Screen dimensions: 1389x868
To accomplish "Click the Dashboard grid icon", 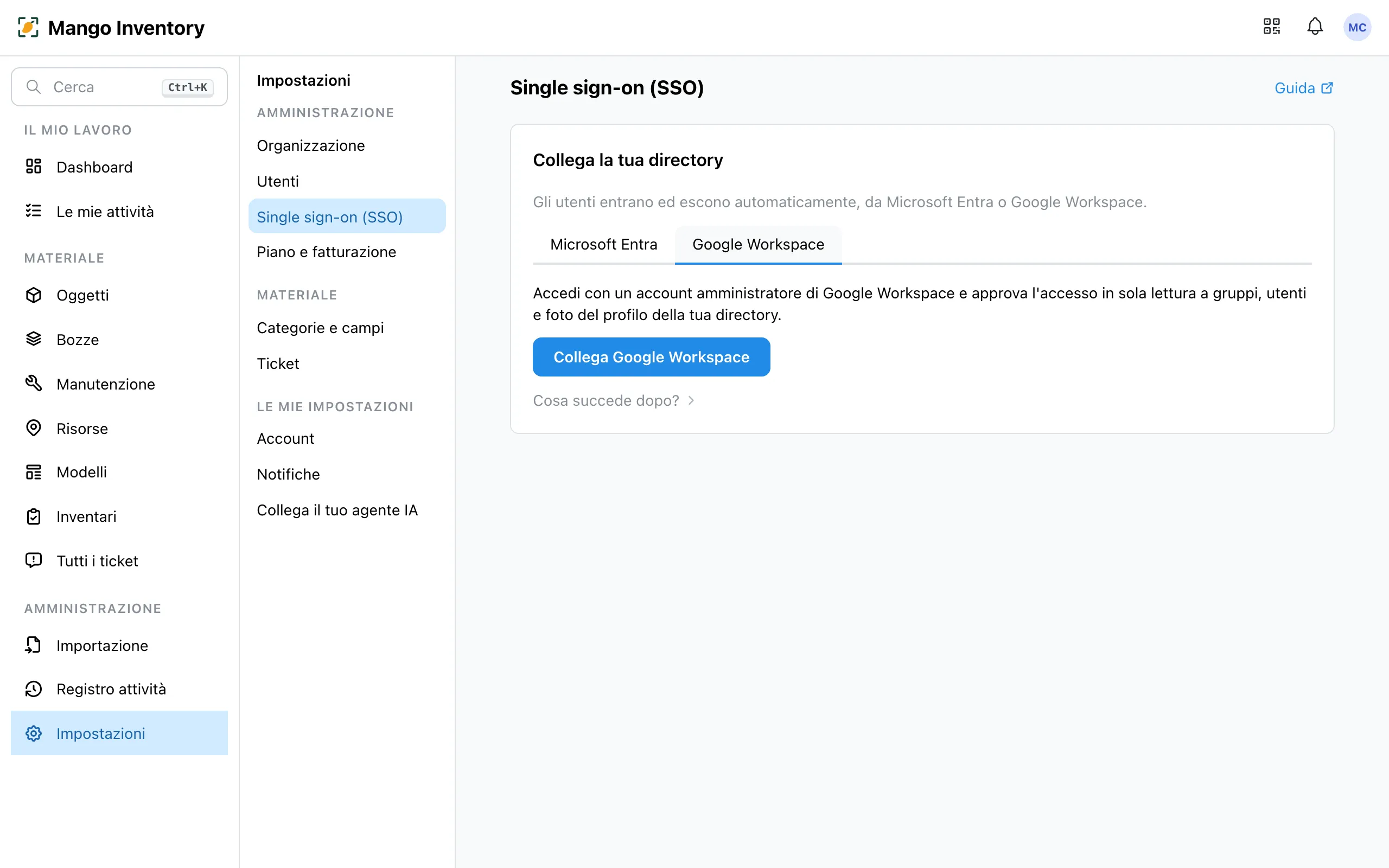I will (x=34, y=167).
